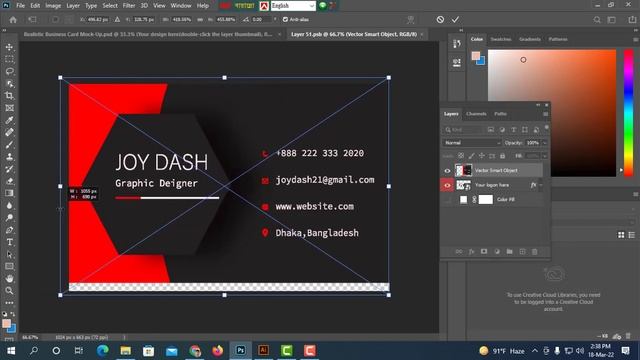Cancel the transform in options bar
This screenshot has width=640, height=360.
coord(440,20)
